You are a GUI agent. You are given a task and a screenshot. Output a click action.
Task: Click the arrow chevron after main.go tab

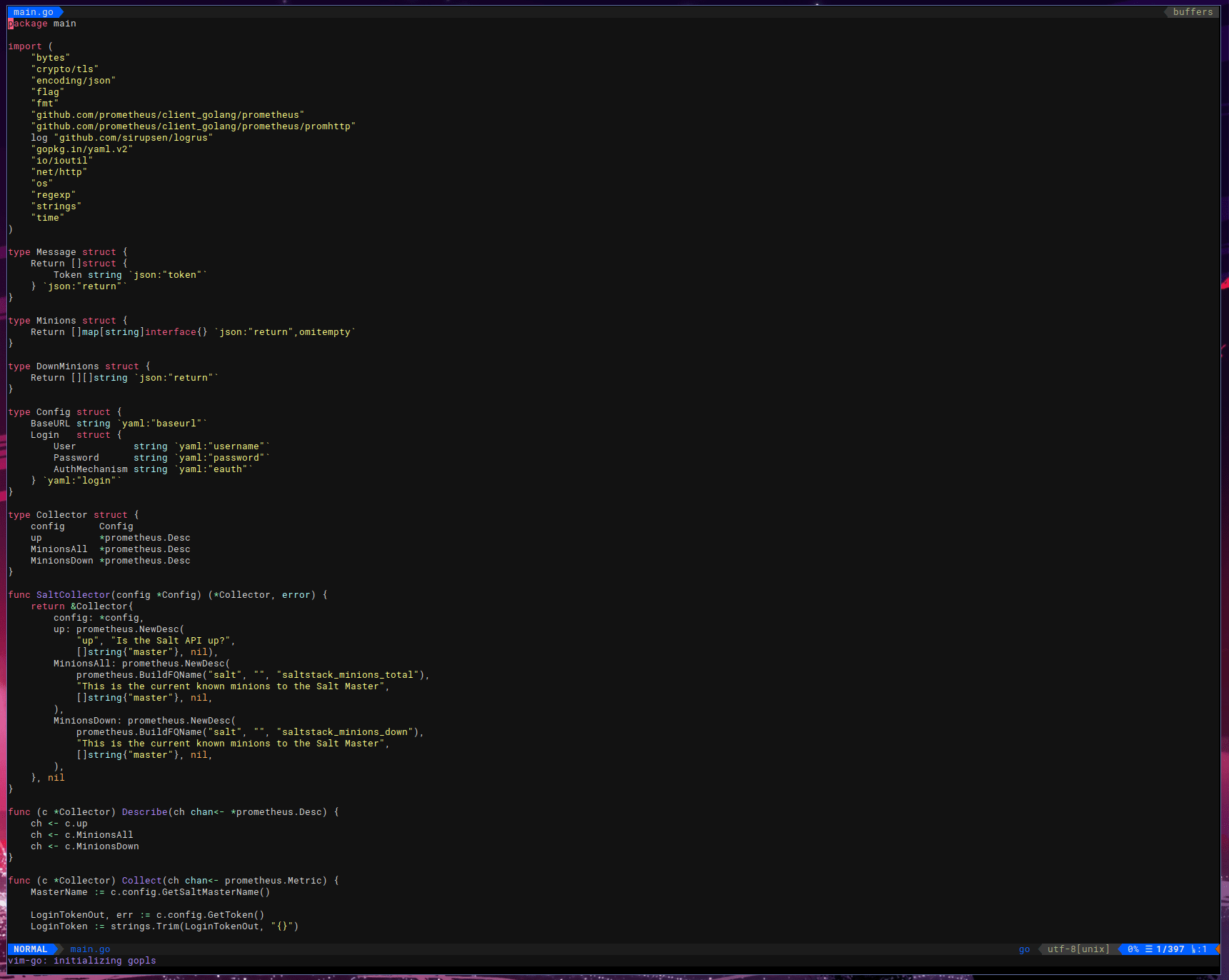point(61,11)
